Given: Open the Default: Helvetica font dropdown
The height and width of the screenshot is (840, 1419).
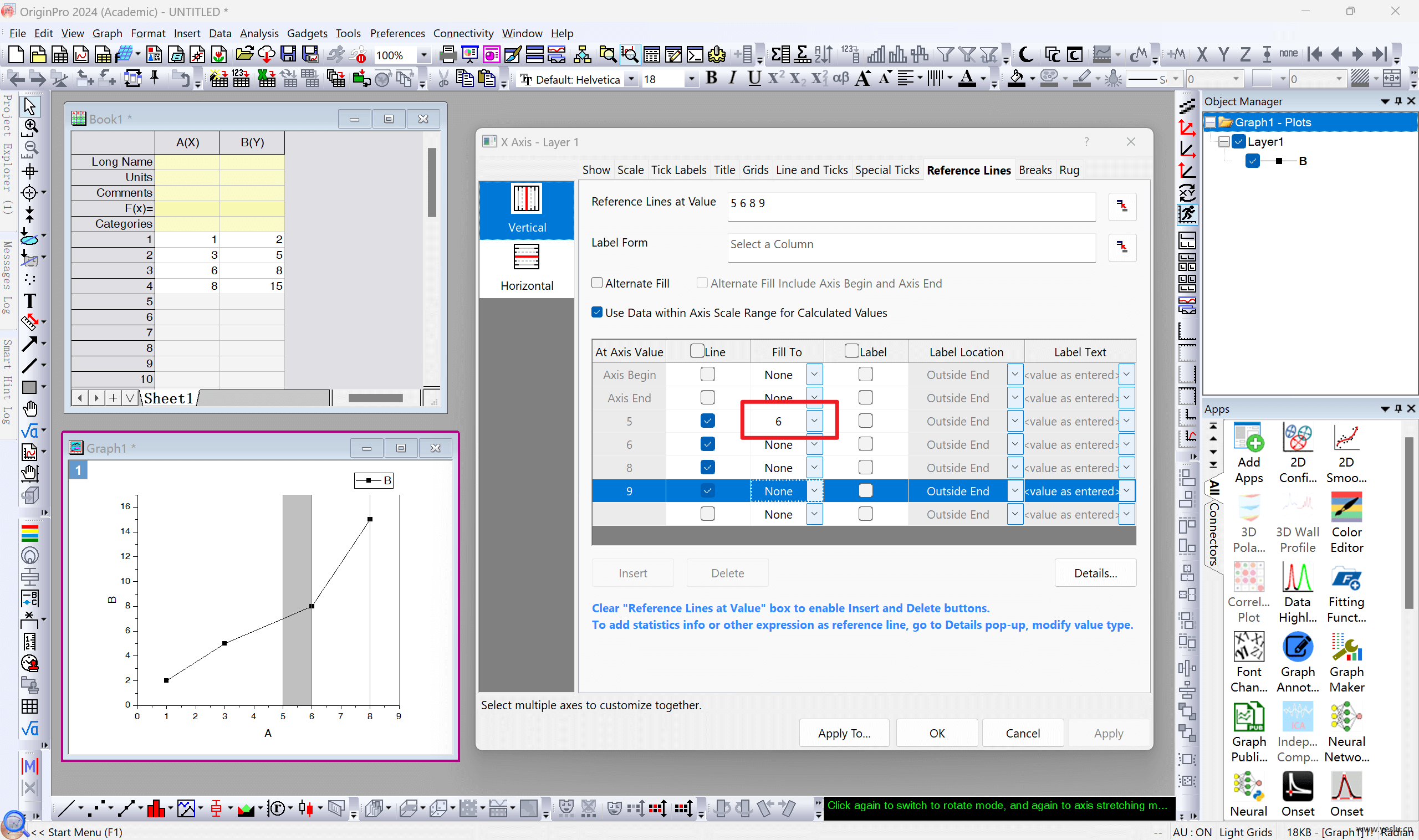Looking at the screenshot, I should [x=631, y=79].
